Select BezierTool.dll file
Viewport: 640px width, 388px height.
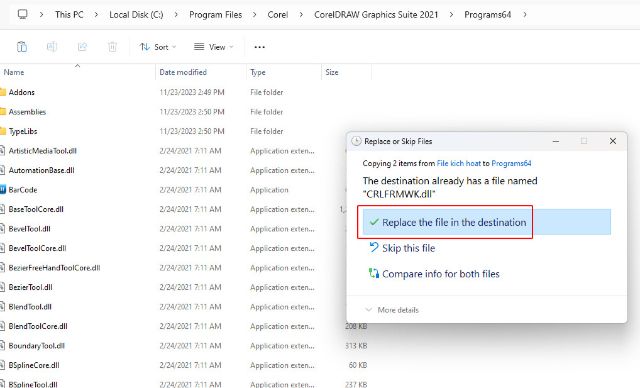[x=30, y=287]
